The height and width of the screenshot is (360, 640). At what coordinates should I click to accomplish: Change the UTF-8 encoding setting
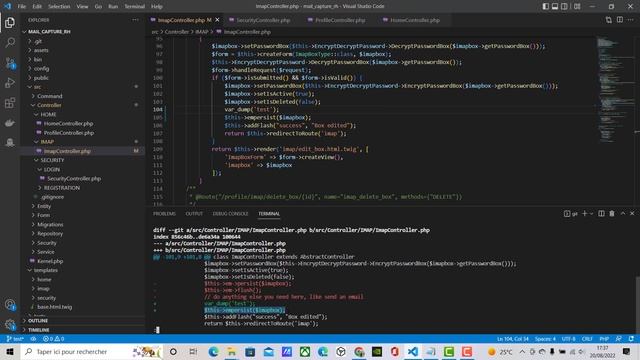pyautogui.click(x=568, y=339)
